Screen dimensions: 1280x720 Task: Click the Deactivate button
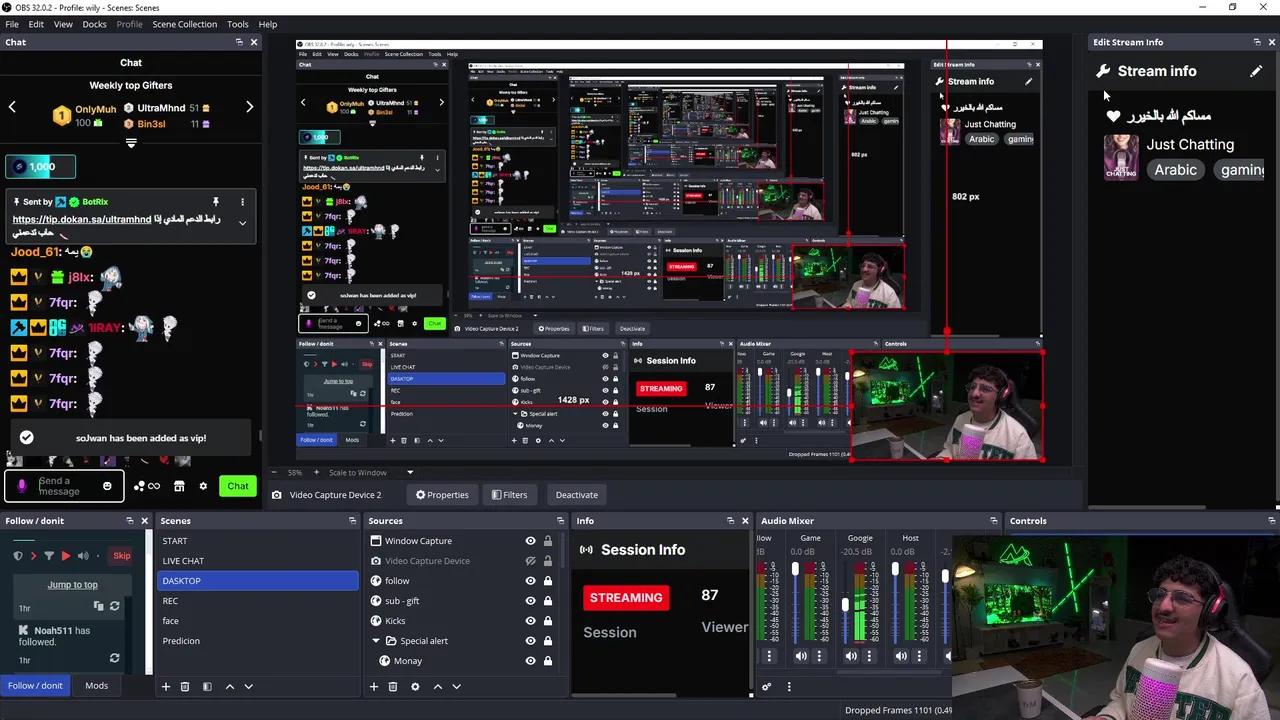(x=576, y=494)
